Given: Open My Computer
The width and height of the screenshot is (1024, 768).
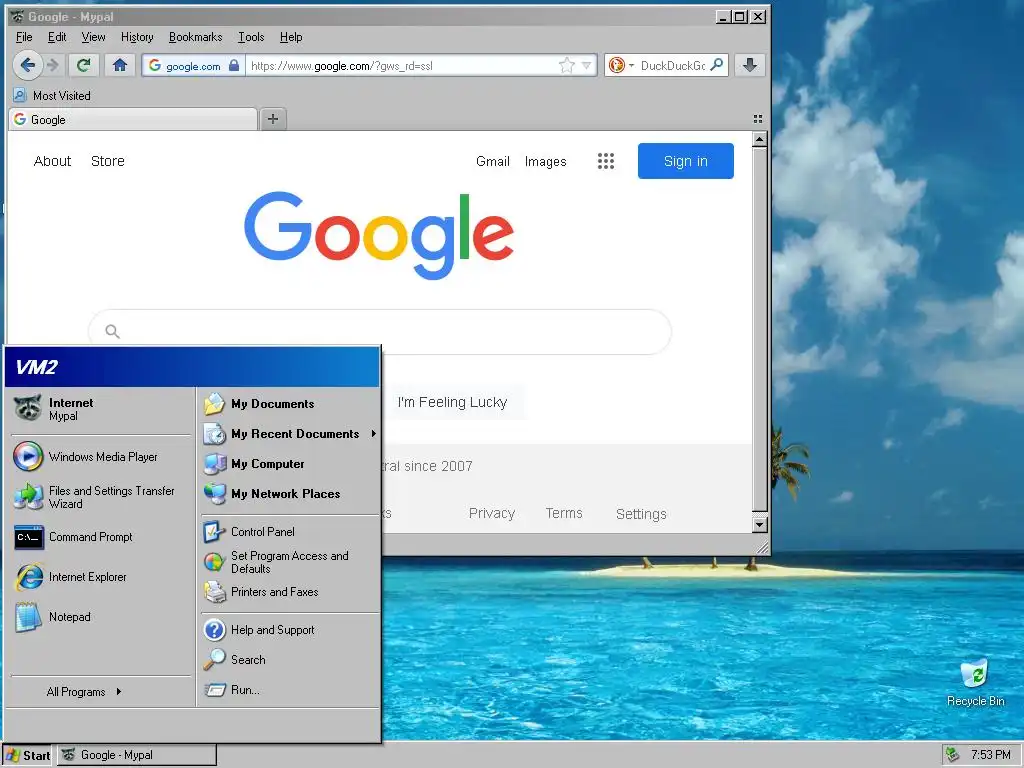Looking at the screenshot, I should [x=289, y=464].
